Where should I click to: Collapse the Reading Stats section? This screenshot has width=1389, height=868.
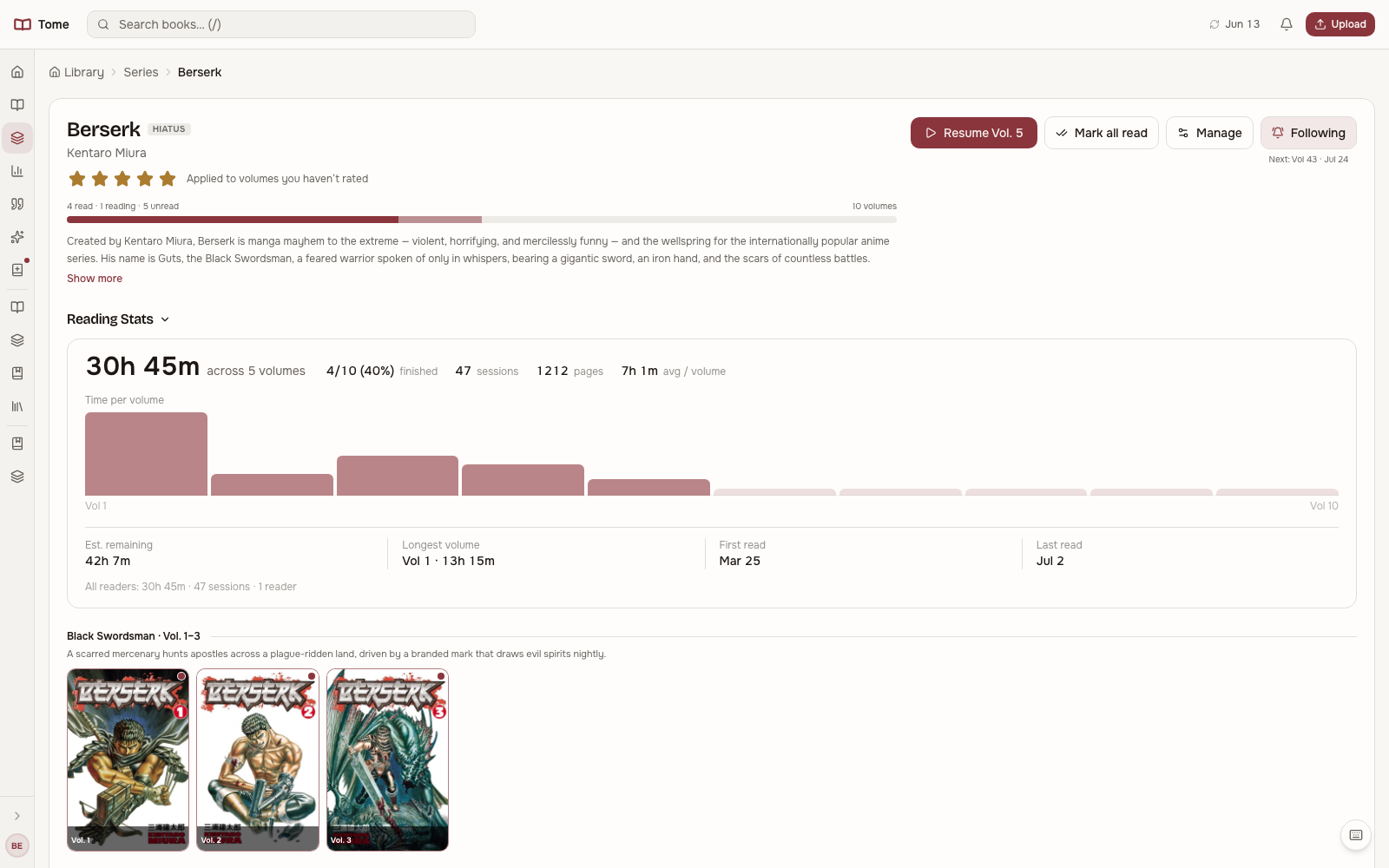[118, 319]
